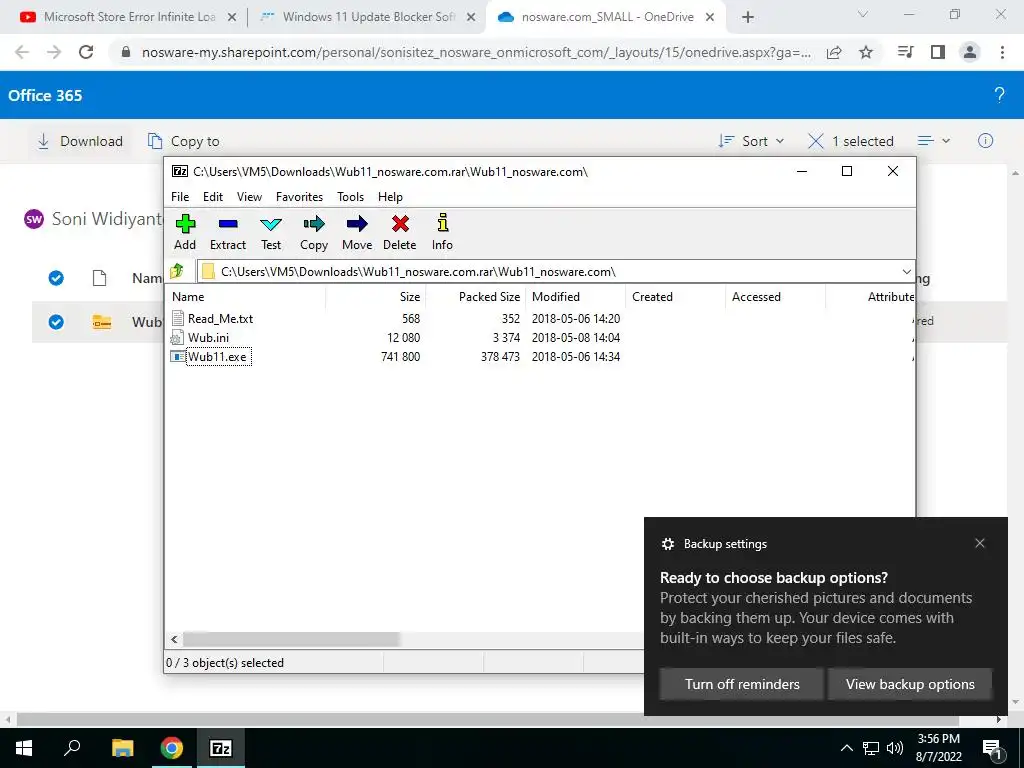Click the OneDrive Download button
Screen dimensions: 1024x768
(80, 141)
